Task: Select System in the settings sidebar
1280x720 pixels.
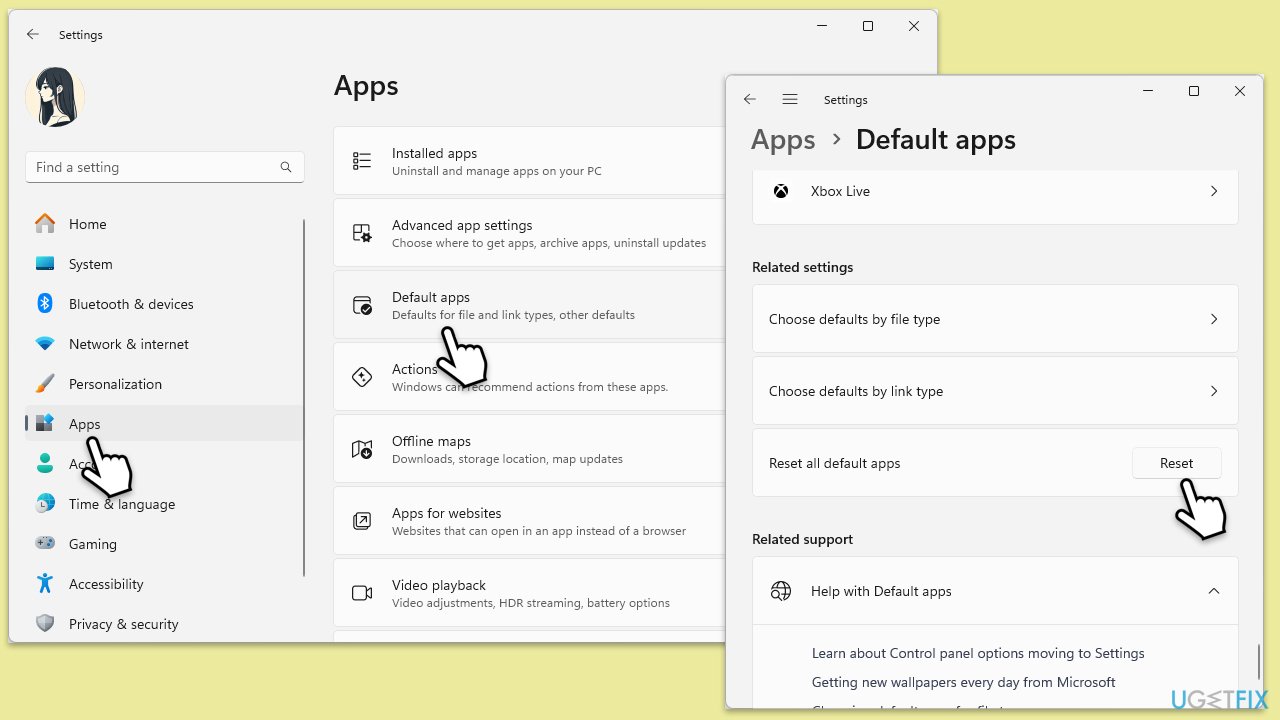Action: tap(90, 264)
